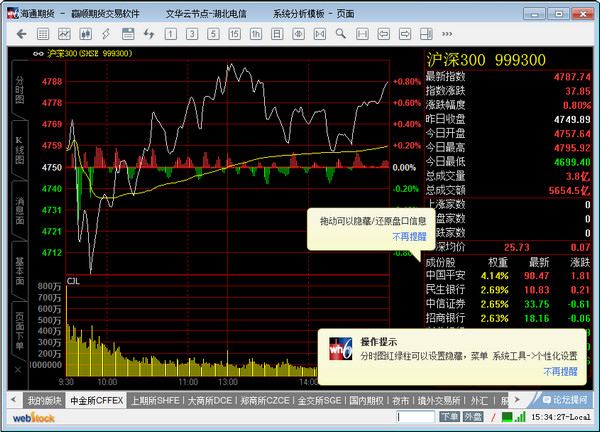Click the linked chain icon beside 沪深300
600x432 pixels.
38,54
